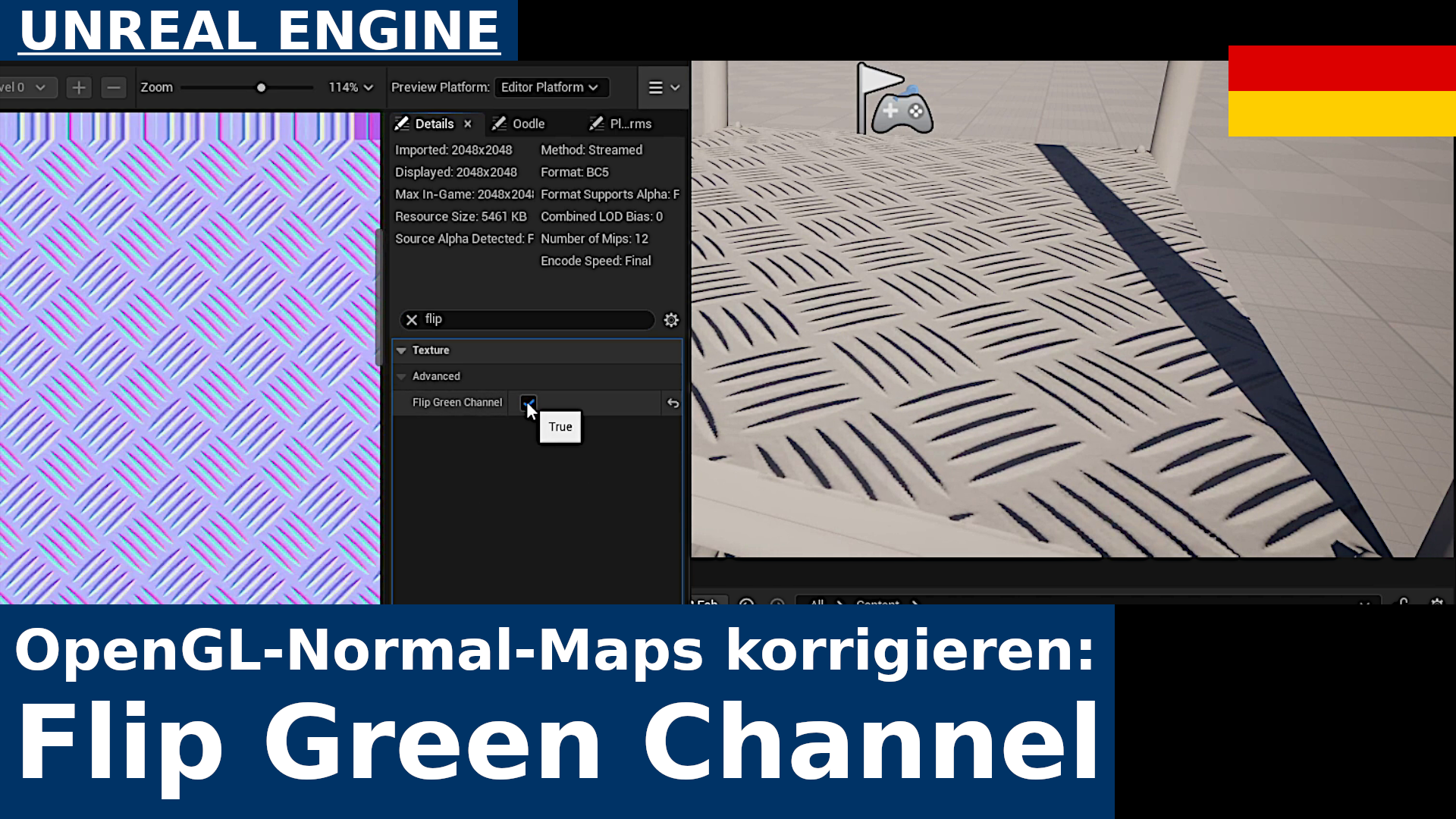The image size is (1456, 819).
Task: Click the Imported: 2048x2048 text
Action: pyautogui.click(x=453, y=150)
